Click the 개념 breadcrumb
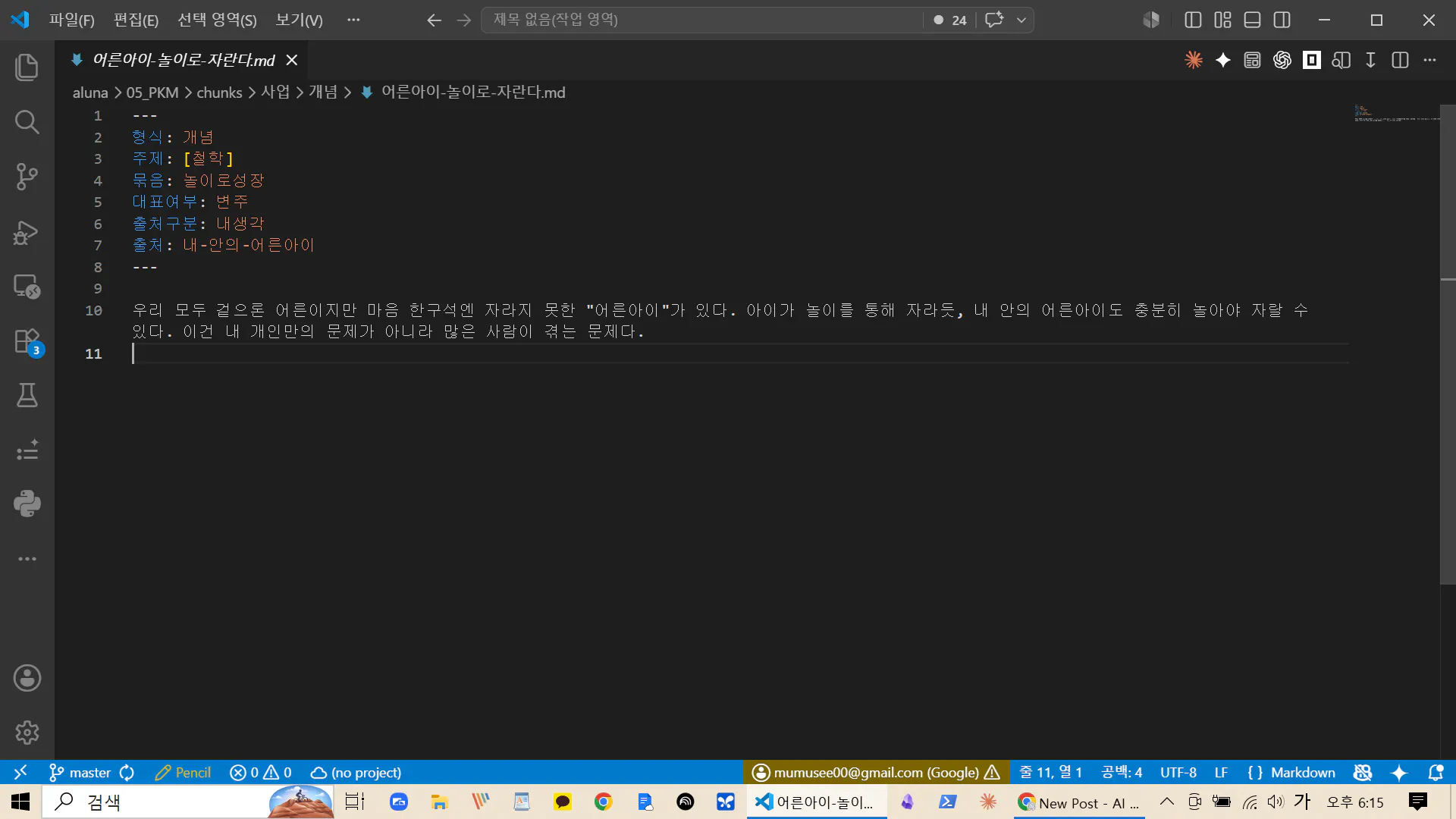 [323, 93]
